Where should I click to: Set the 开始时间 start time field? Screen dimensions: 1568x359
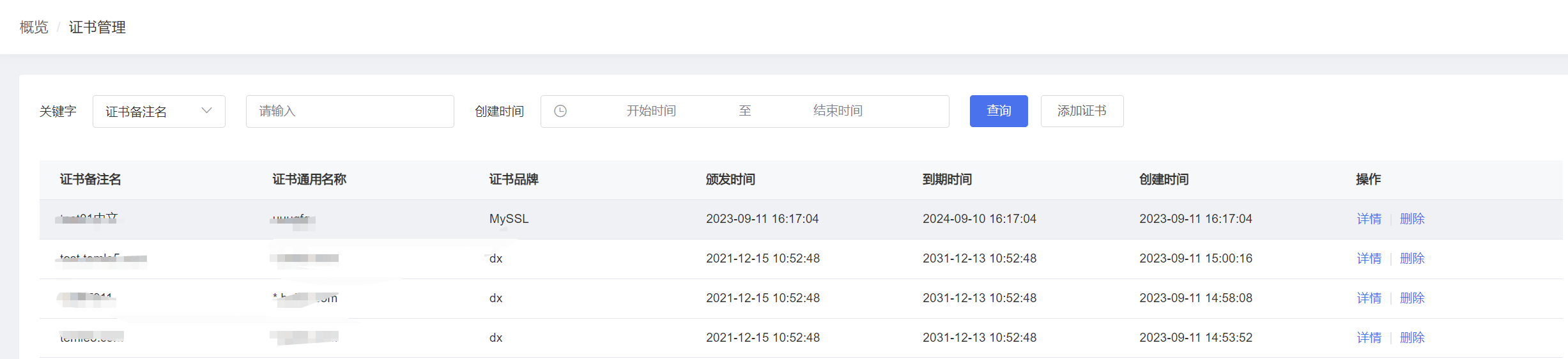click(x=650, y=111)
